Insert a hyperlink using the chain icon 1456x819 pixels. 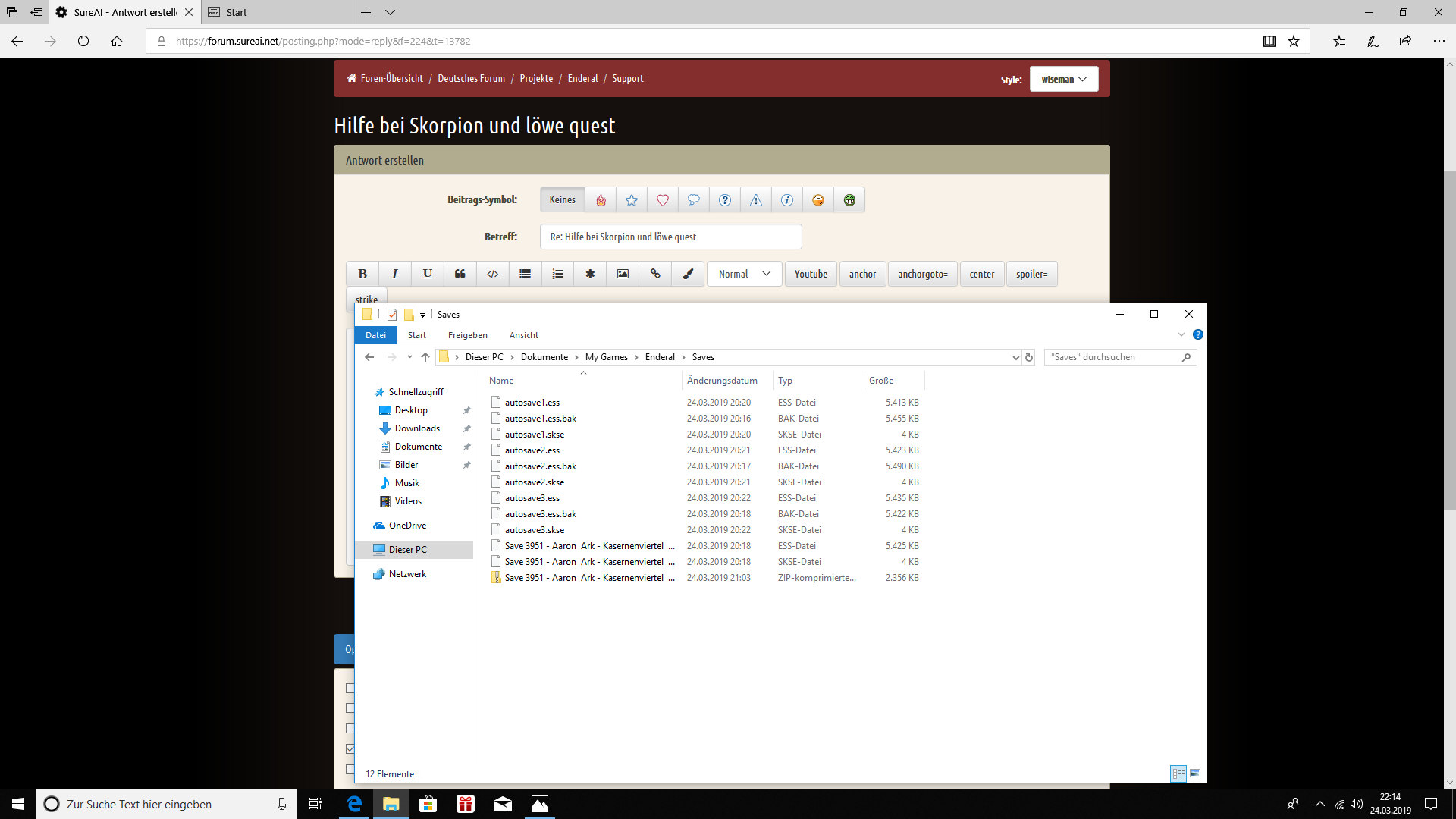pyautogui.click(x=655, y=274)
